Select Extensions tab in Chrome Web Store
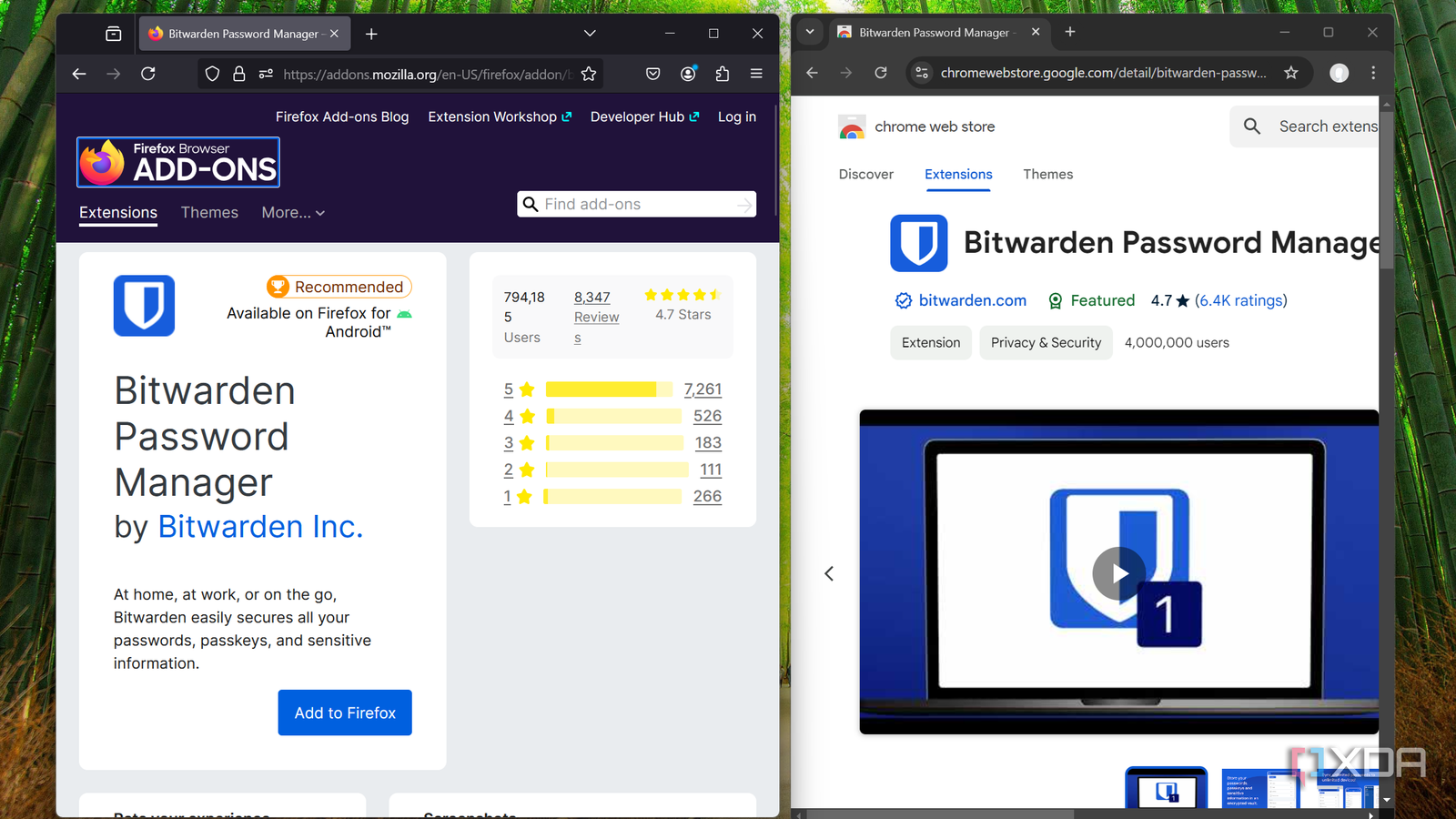 coord(958,175)
